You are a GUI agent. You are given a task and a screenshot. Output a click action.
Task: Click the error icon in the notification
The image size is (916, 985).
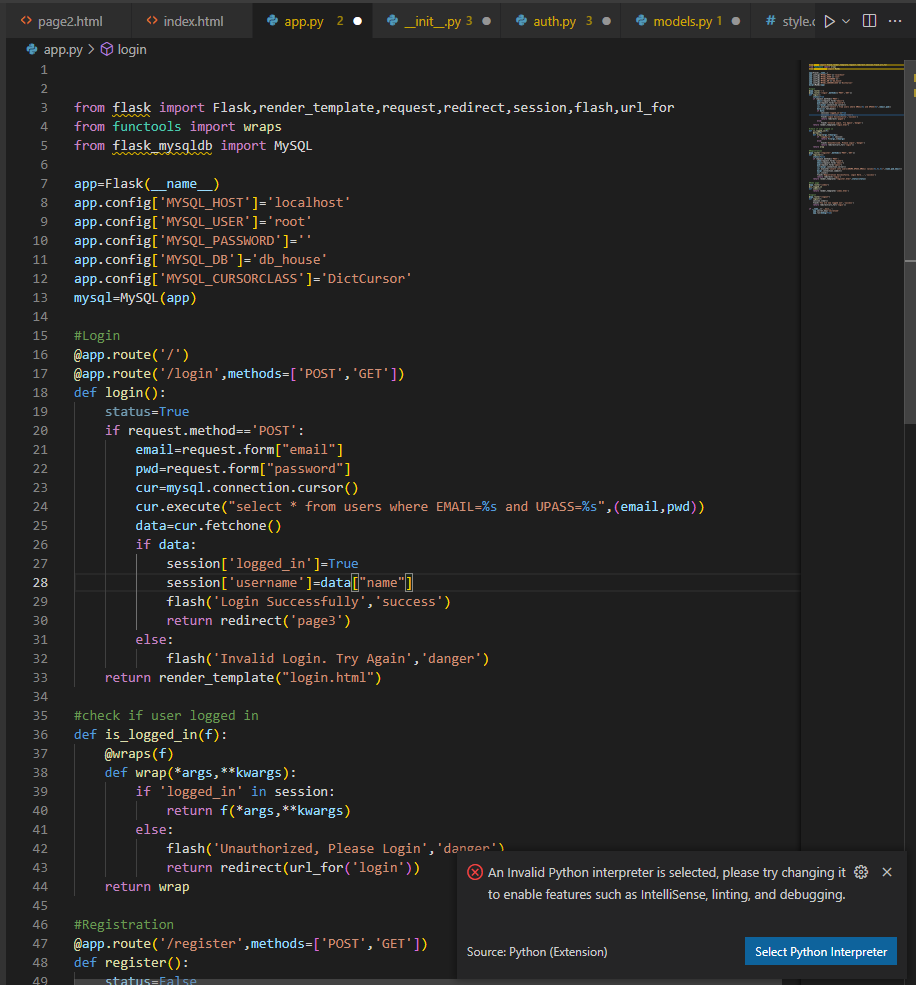pyautogui.click(x=475, y=872)
